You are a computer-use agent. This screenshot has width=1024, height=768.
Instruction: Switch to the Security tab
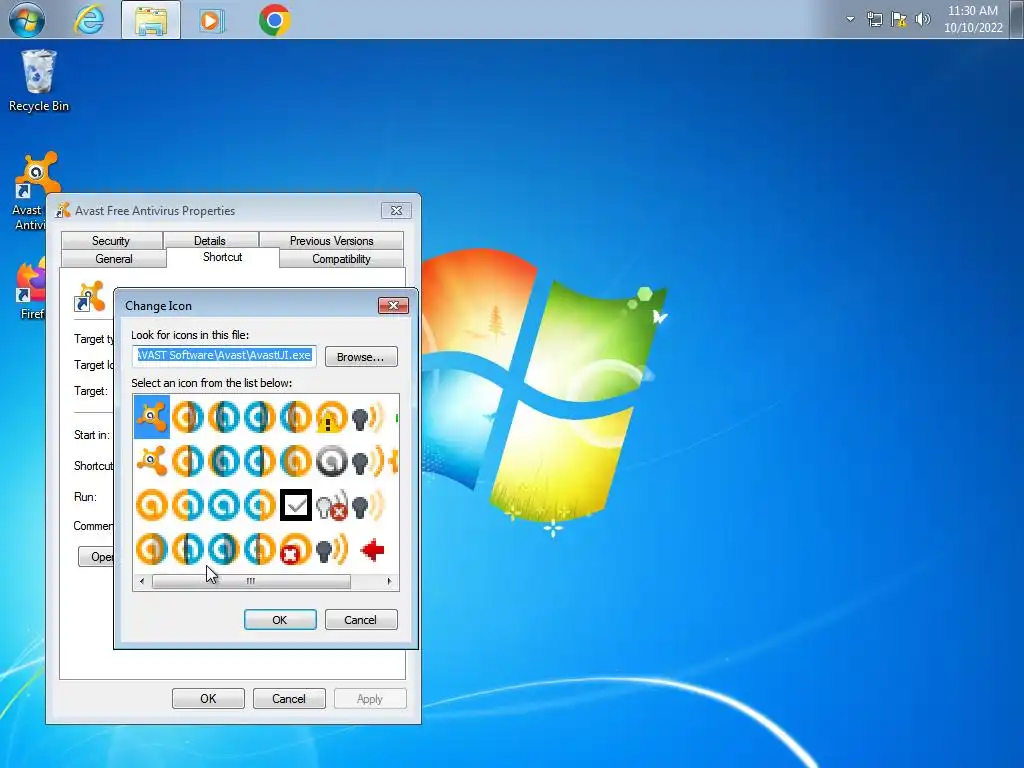click(x=111, y=240)
